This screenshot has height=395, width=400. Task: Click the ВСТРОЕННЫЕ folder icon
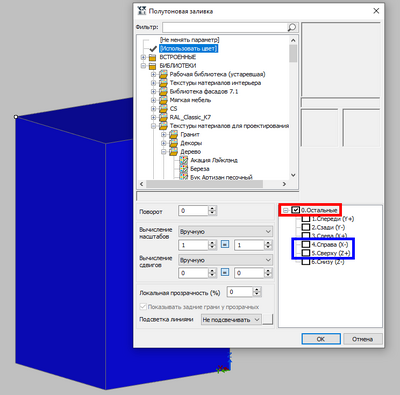pos(152,57)
